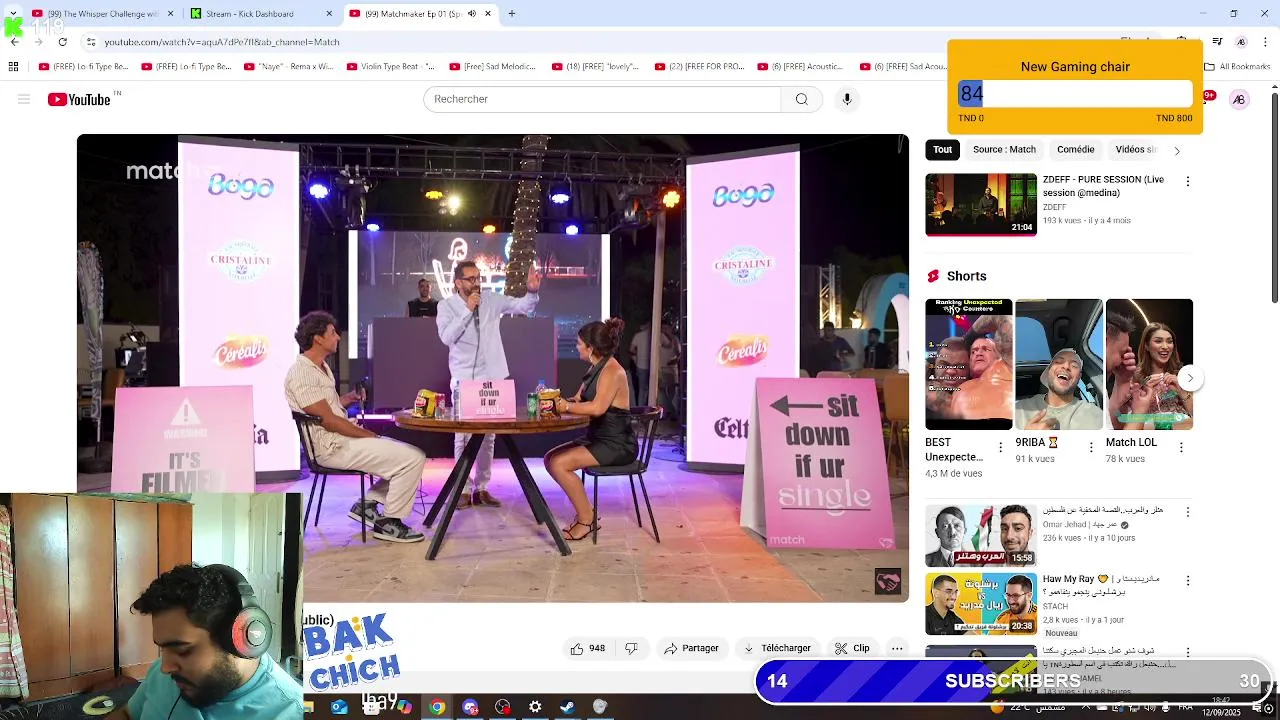This screenshot has height=720, width=1280.
Task: Click the Partager share button
Action: (691, 648)
